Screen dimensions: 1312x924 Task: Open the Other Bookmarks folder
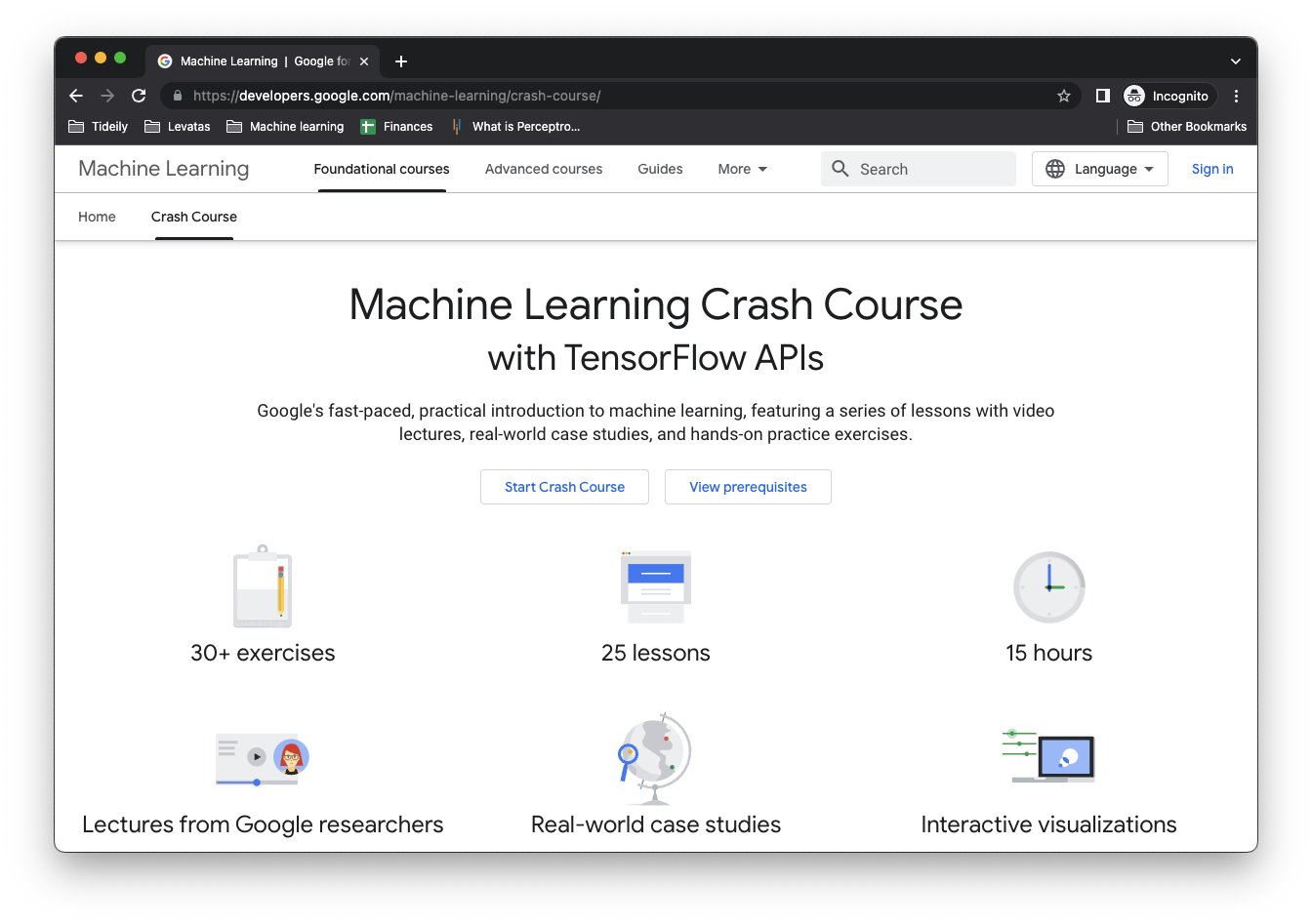point(1187,127)
